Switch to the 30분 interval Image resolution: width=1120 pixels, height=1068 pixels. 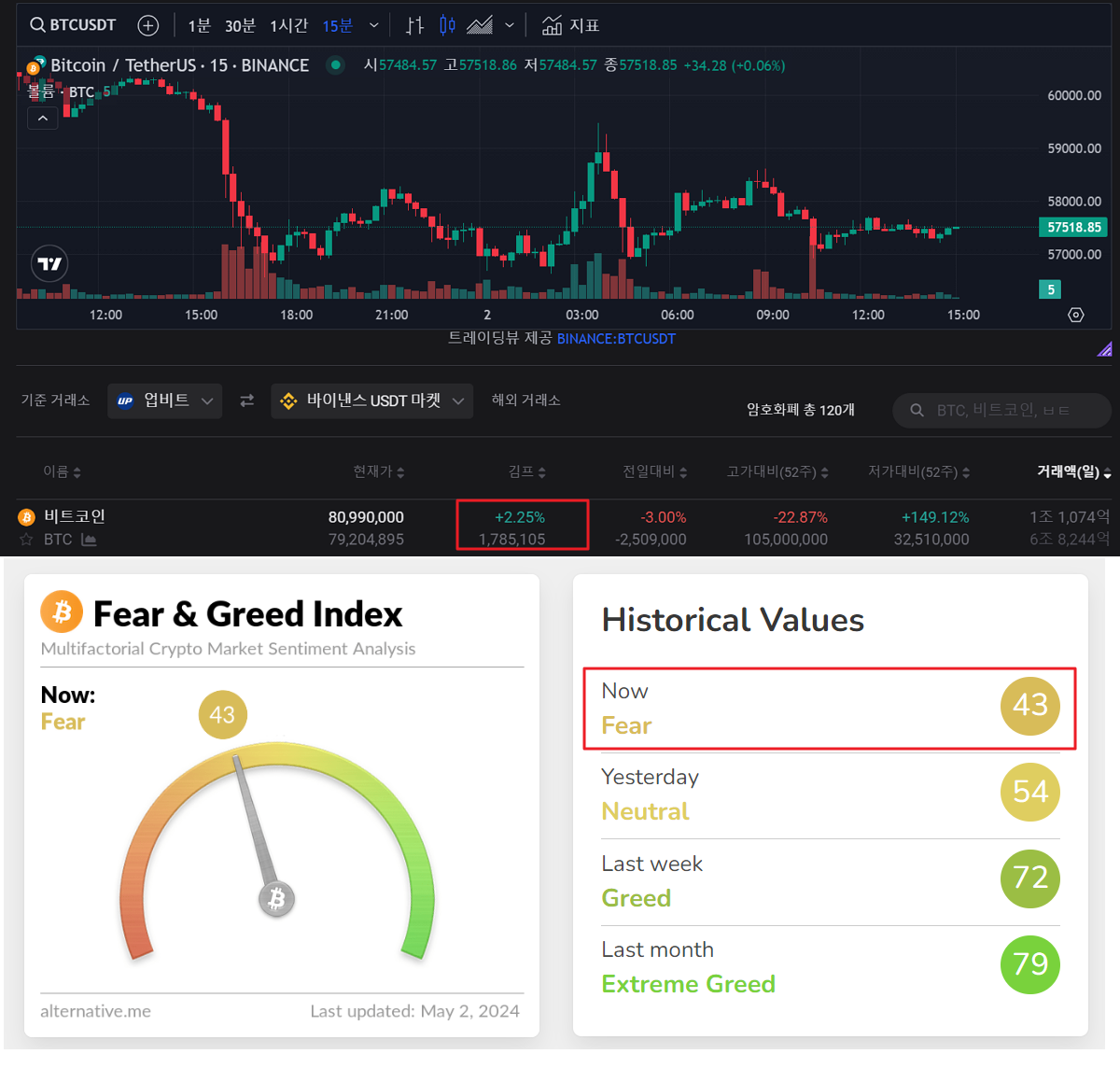click(240, 25)
